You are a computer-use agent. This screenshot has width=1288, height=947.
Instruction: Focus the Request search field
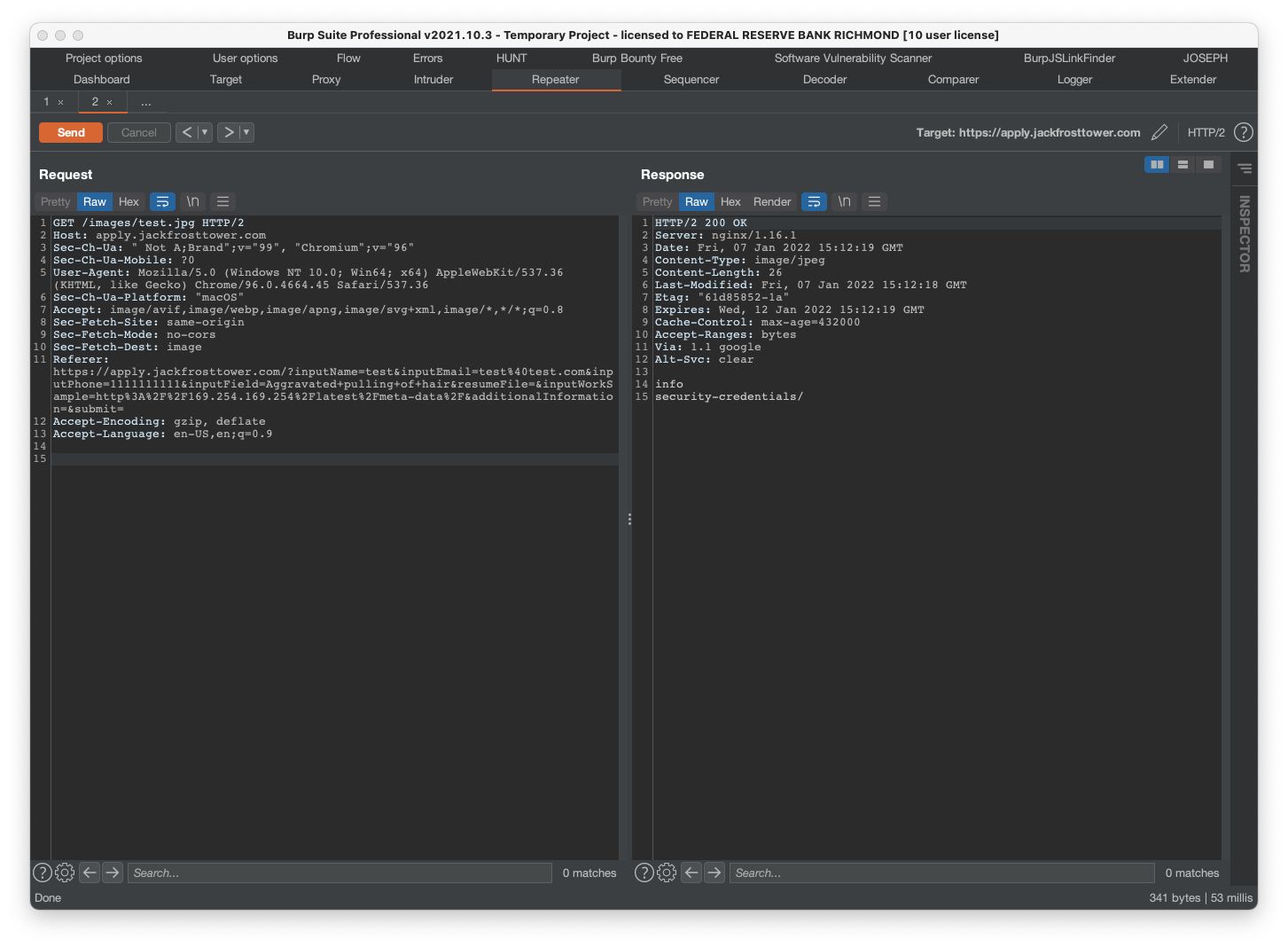coord(340,873)
